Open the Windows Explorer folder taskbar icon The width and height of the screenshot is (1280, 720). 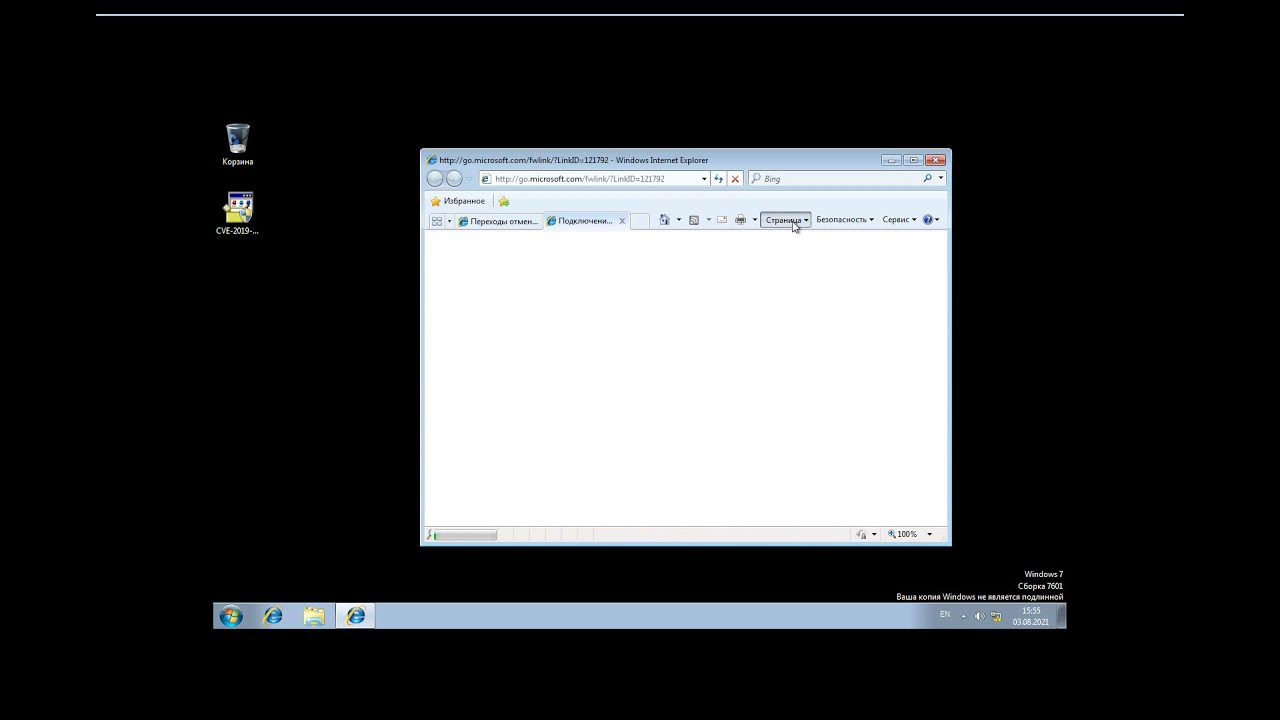[314, 617]
